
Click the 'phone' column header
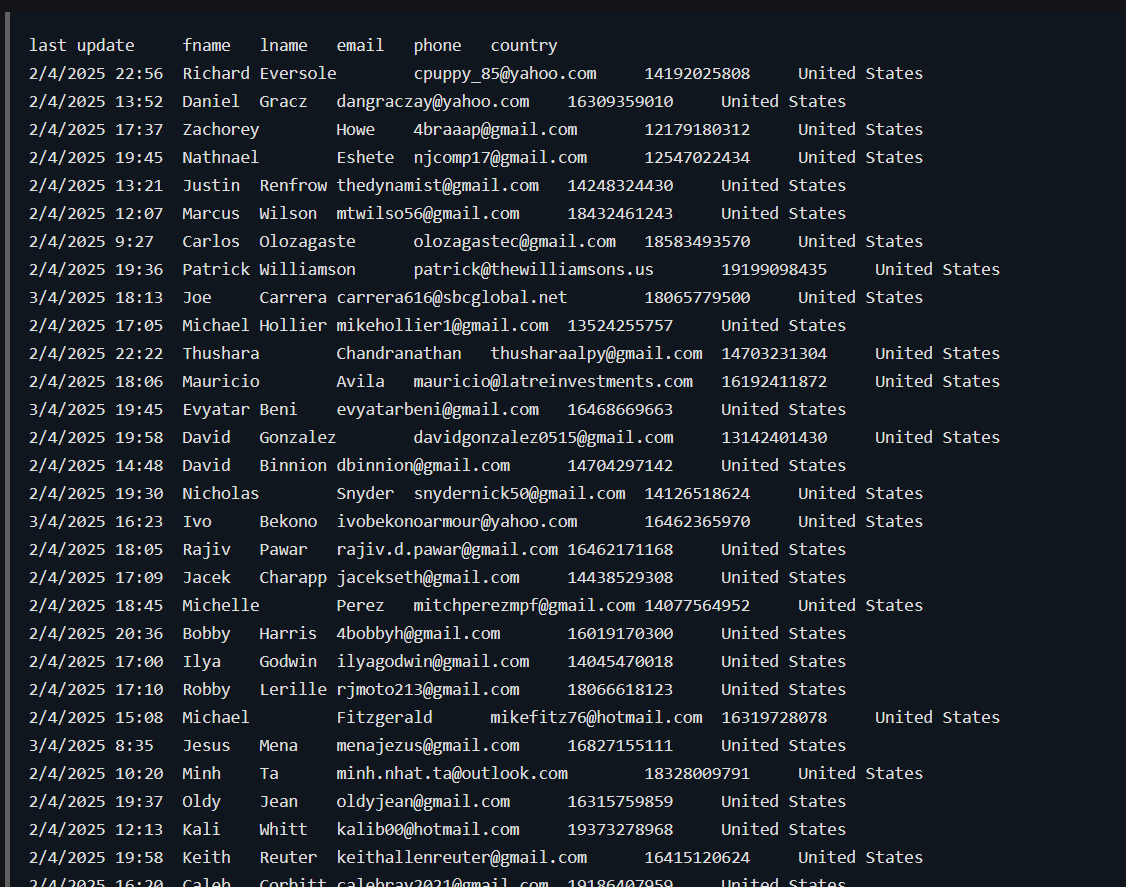437,45
